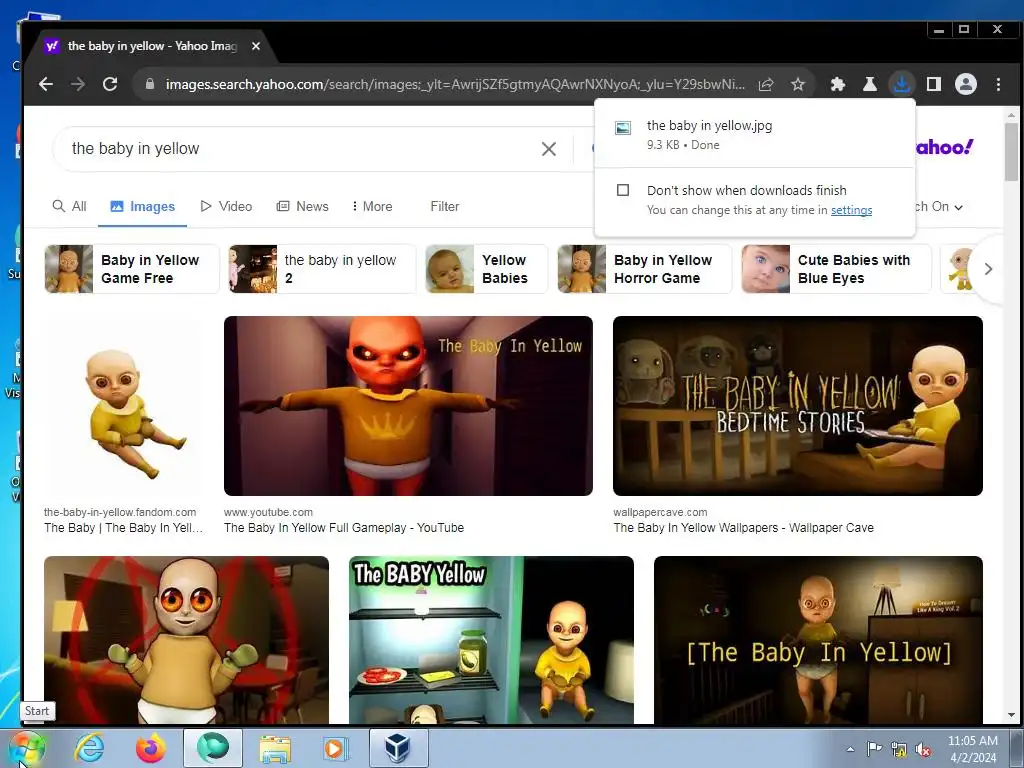Viewport: 1024px width, 768px height.
Task: Open Chrome three-dot menu
Action: pos(998,84)
